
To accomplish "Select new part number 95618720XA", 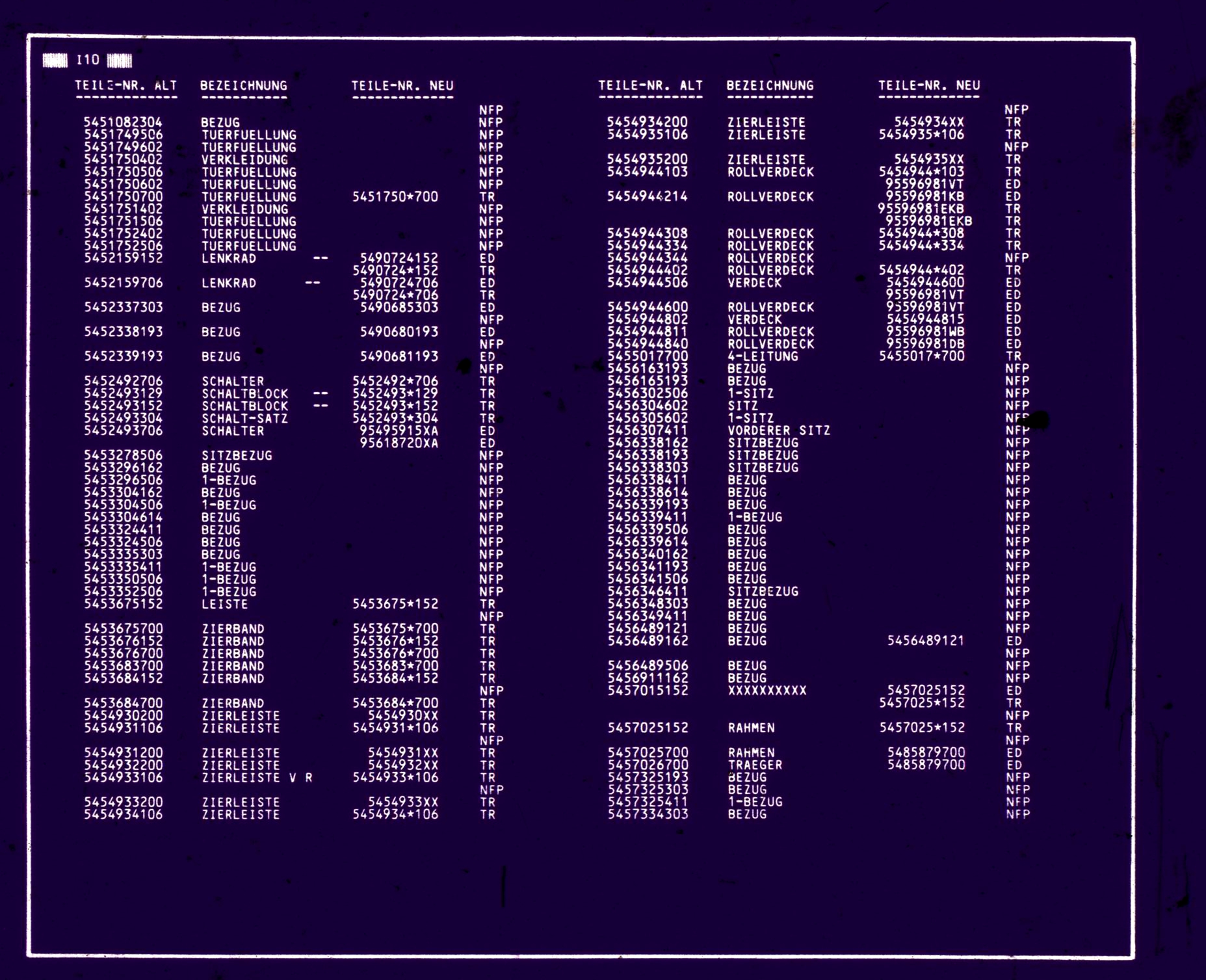I will point(399,444).
